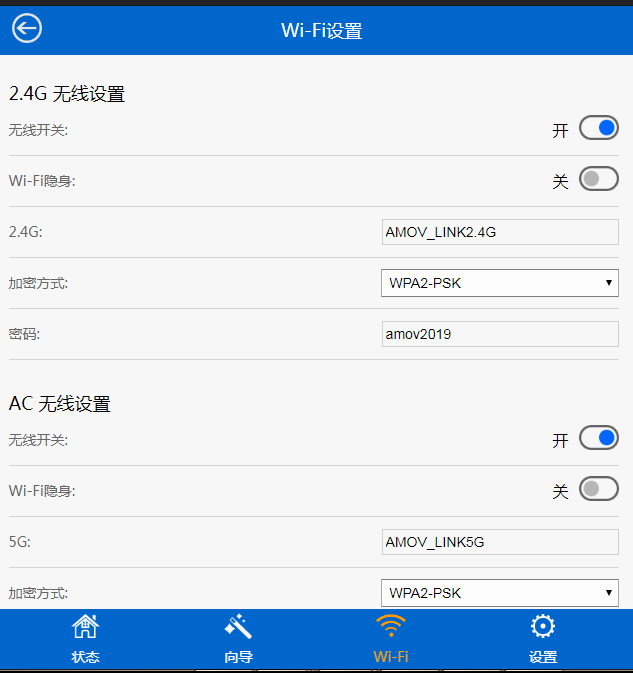The image size is (633, 673).
Task: Open the AC 5G encryption WPA2-PSK dropdown
Action: 500,593
